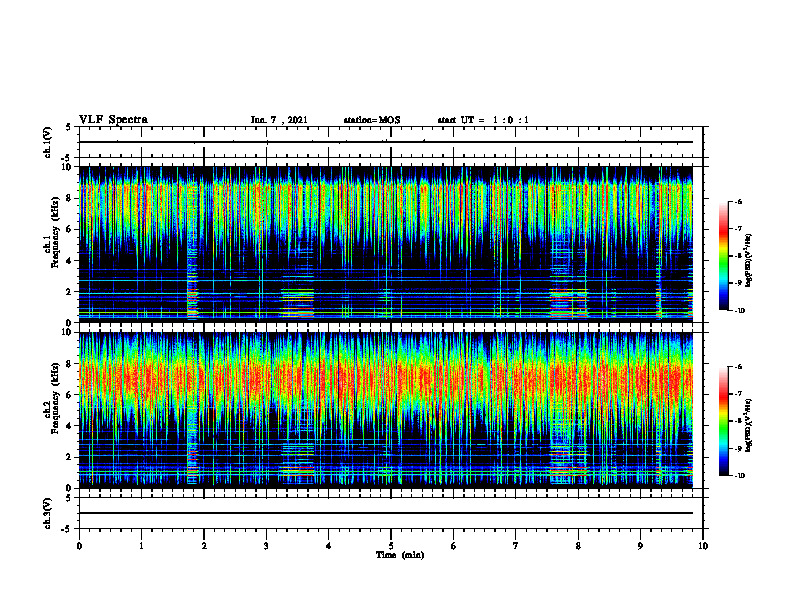The width and height of the screenshot is (792, 612).
Task: Click time axis tick label 4
Action: pyautogui.click(x=329, y=546)
